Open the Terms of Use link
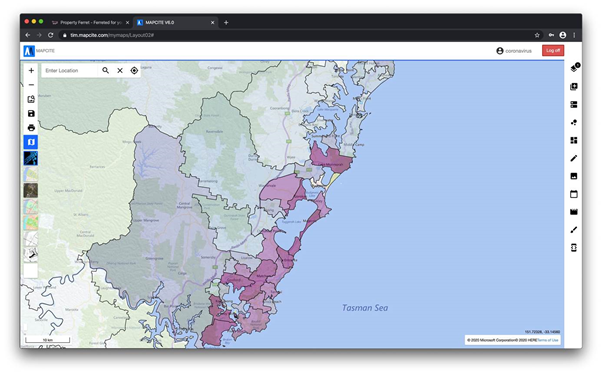This screenshot has width=602, height=375. 548,340
